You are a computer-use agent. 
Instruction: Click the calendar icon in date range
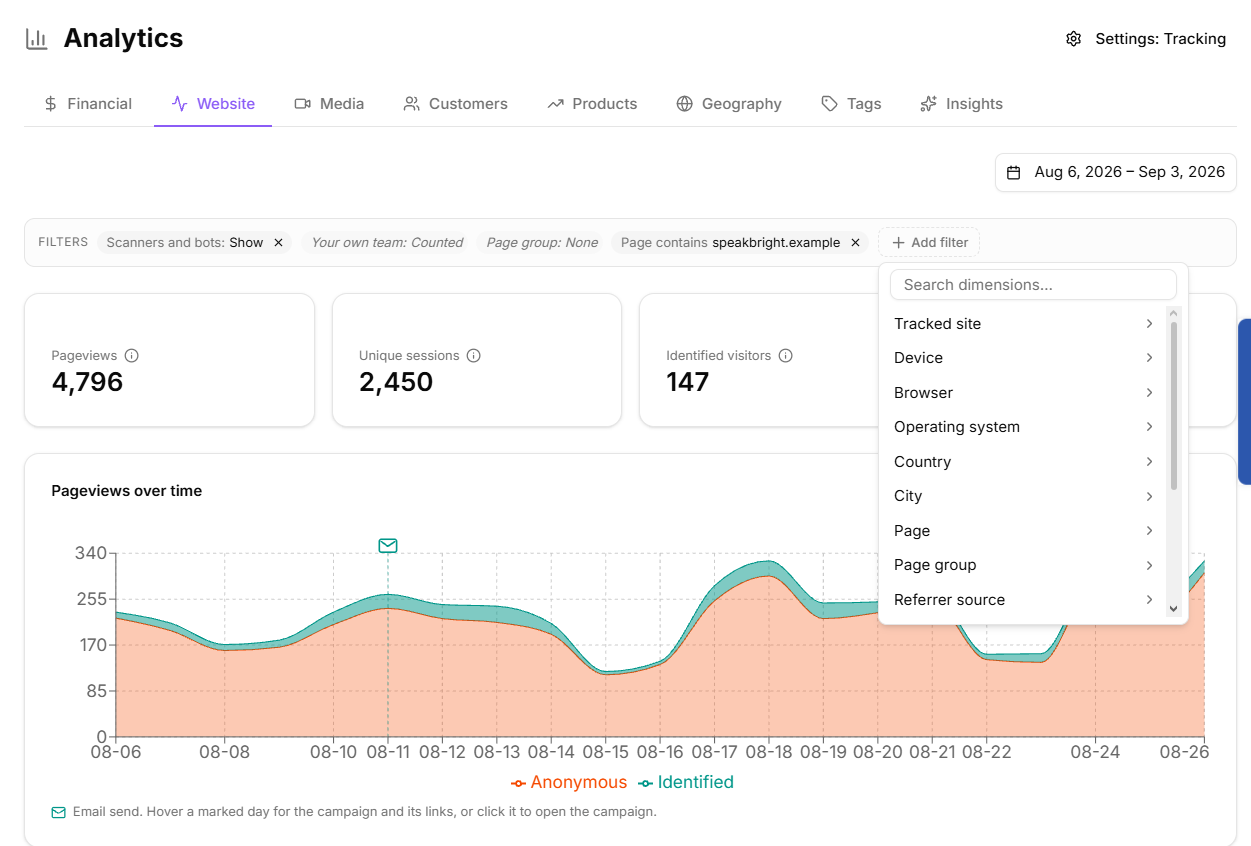coord(1013,173)
